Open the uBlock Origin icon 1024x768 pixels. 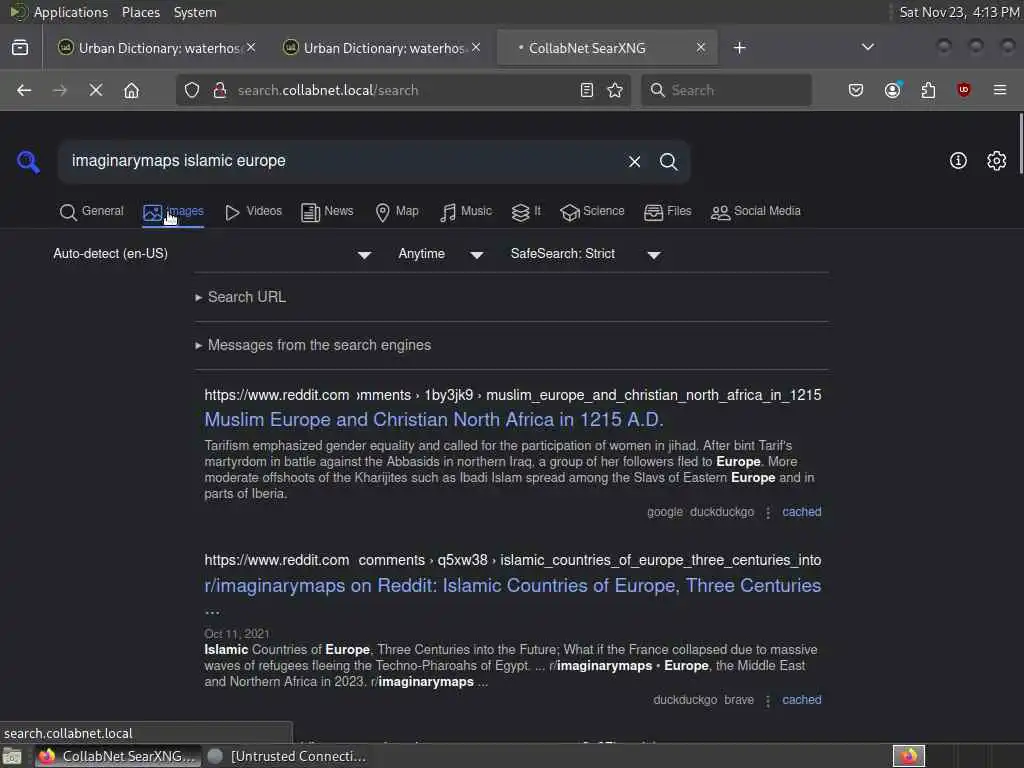[x=963, y=90]
